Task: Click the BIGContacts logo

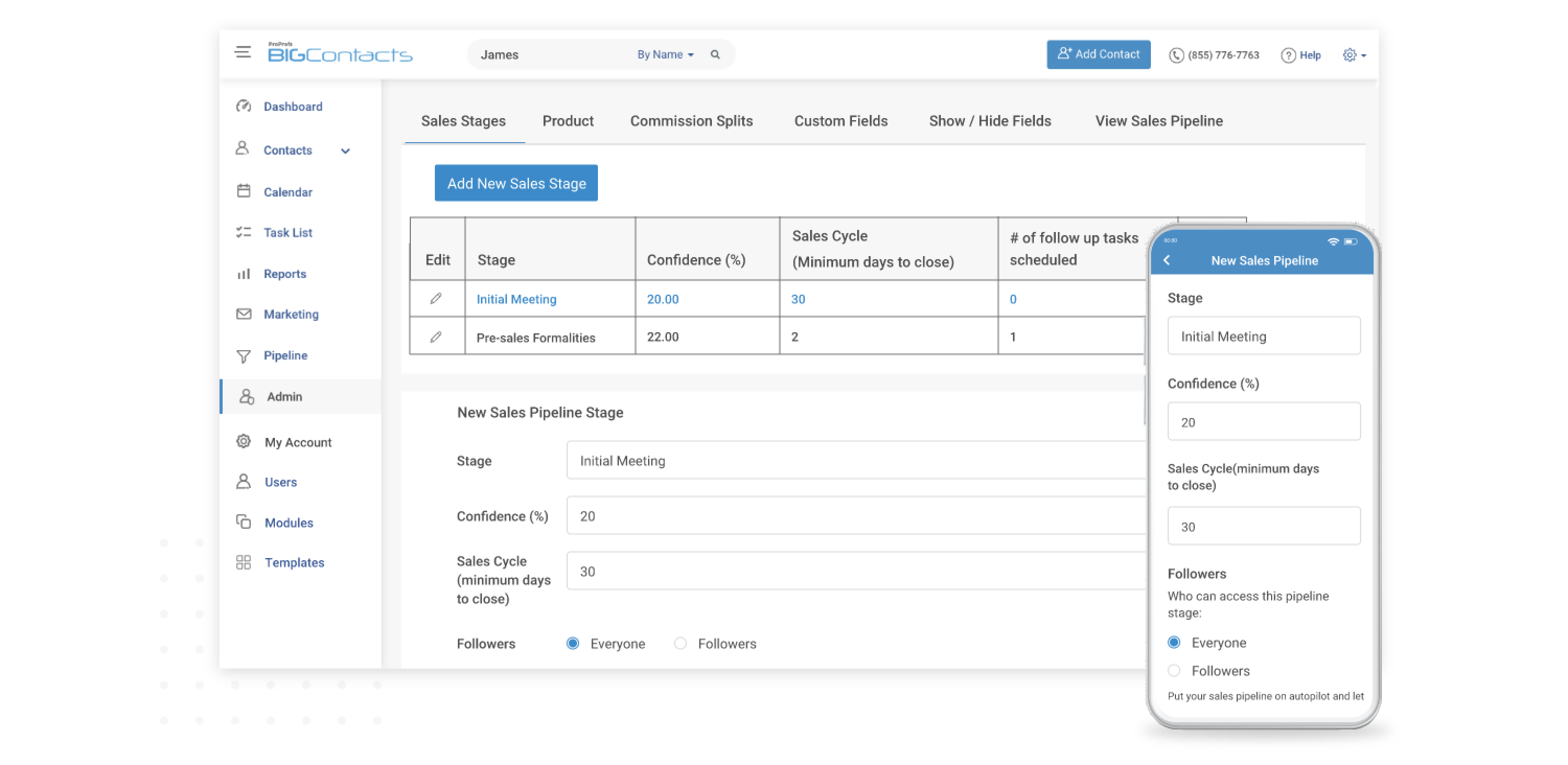Action: coord(340,53)
